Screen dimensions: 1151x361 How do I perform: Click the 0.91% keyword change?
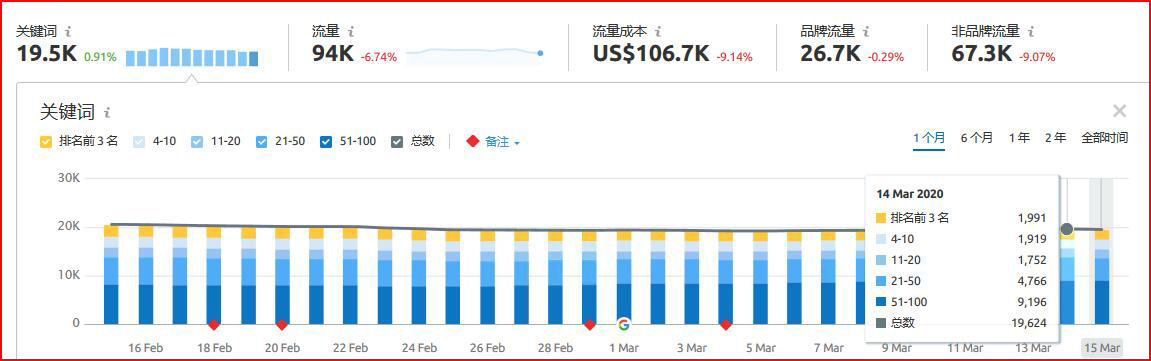(100, 56)
